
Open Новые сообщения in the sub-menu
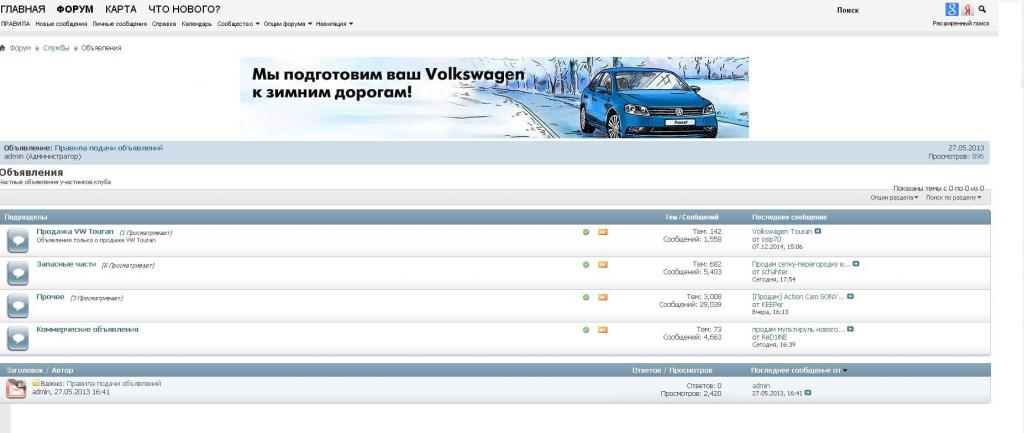tap(61, 24)
